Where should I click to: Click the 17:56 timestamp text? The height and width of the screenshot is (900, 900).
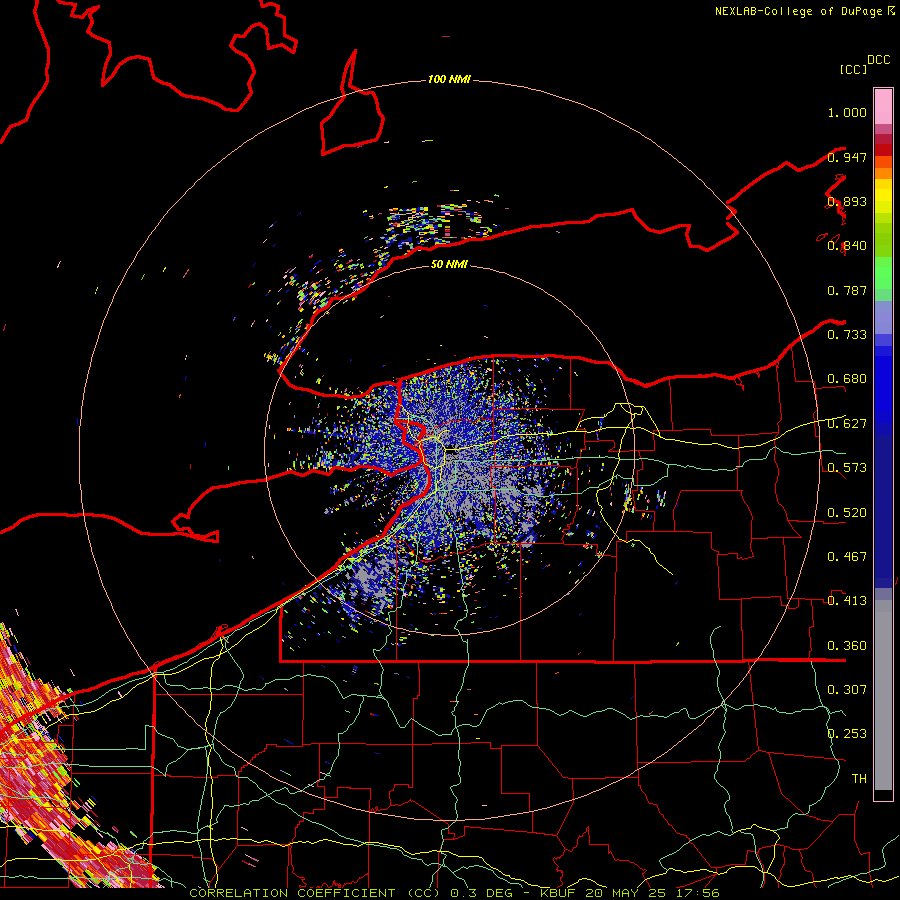(x=697, y=893)
